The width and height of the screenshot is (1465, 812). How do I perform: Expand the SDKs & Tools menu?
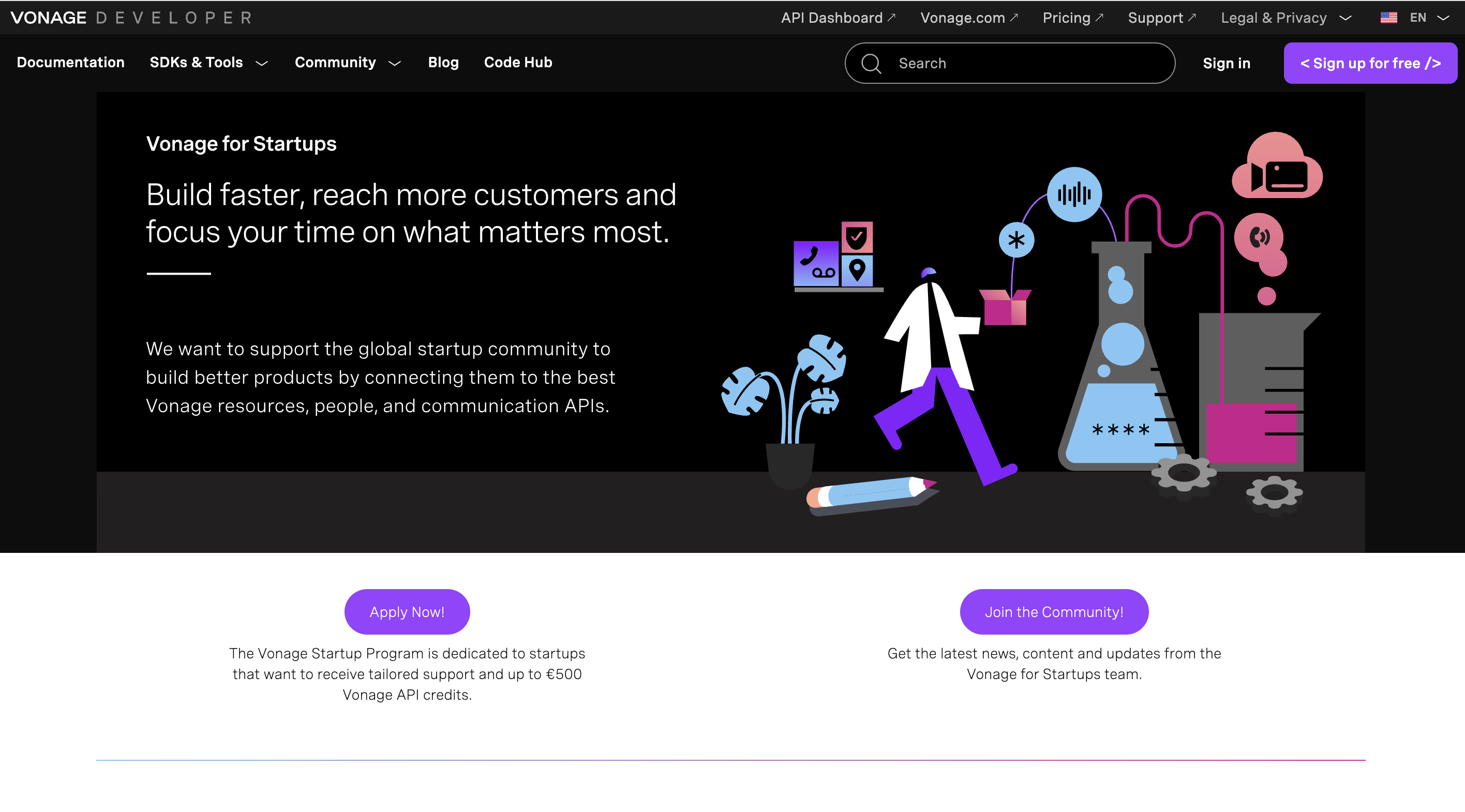(x=208, y=63)
